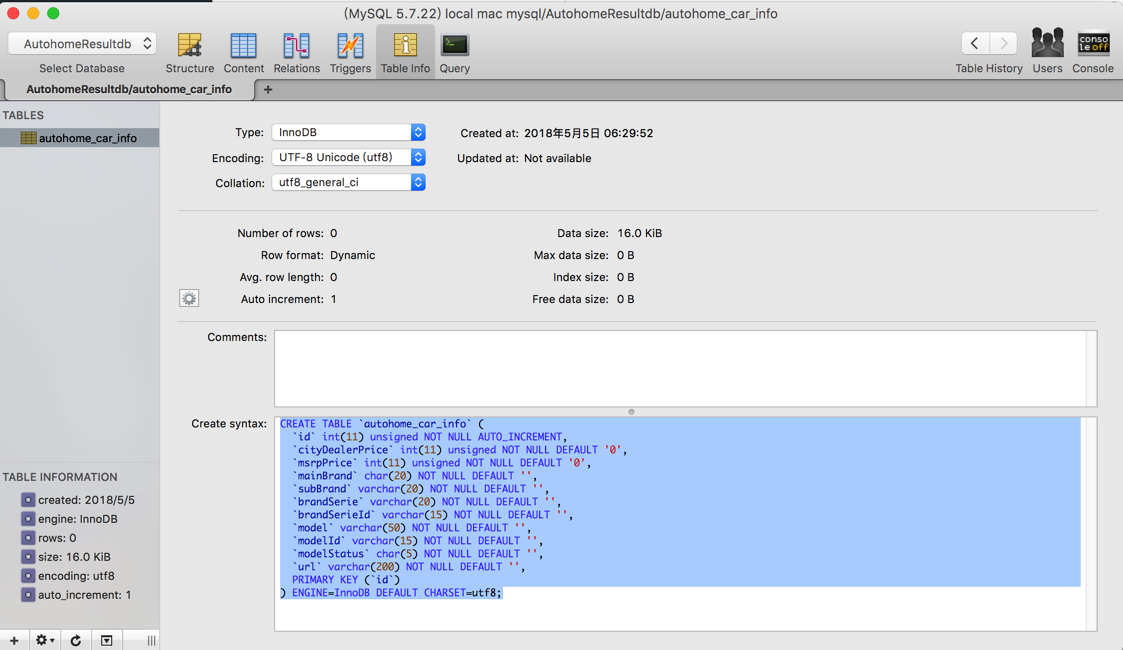This screenshot has width=1123, height=650.
Task: Click in the Comments field
Action: click(x=685, y=368)
